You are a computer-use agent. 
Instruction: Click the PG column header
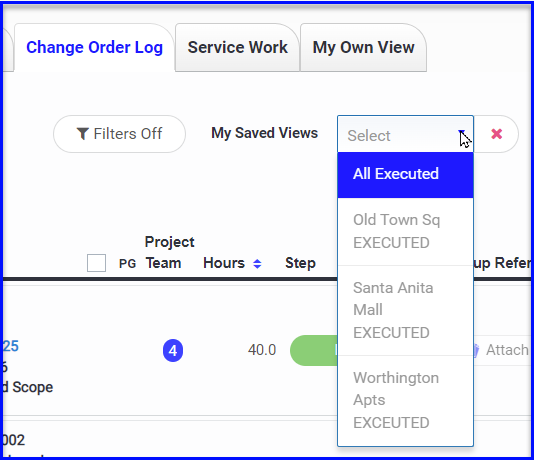point(127,264)
